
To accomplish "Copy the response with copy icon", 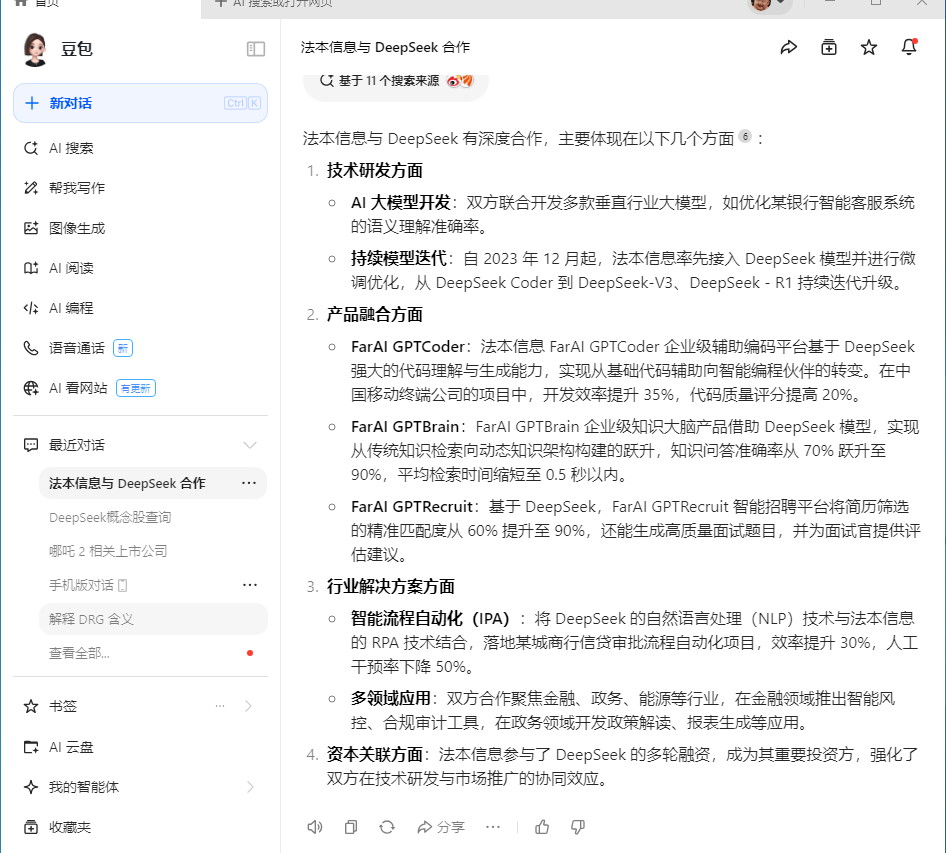I will [351, 827].
